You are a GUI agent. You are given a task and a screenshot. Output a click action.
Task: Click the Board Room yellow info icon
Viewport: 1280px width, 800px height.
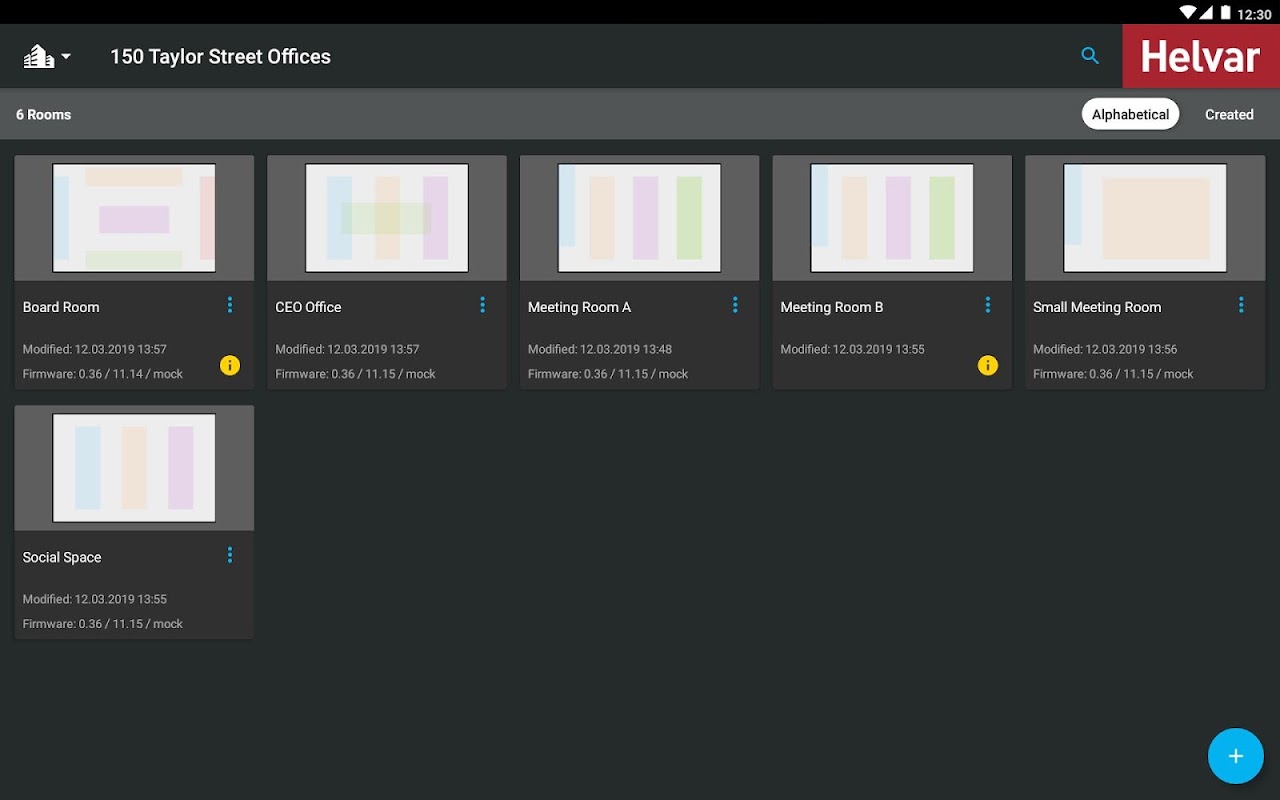tap(230, 365)
